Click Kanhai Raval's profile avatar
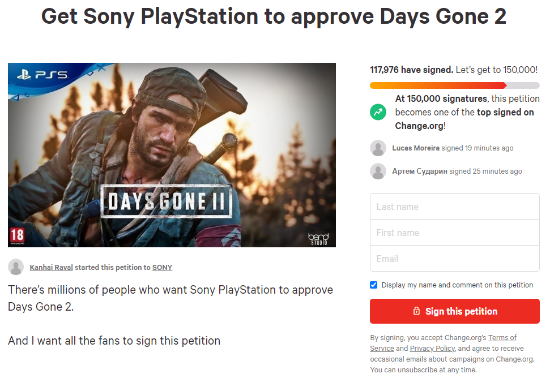Screen dimensions: 550x378 [16, 267]
